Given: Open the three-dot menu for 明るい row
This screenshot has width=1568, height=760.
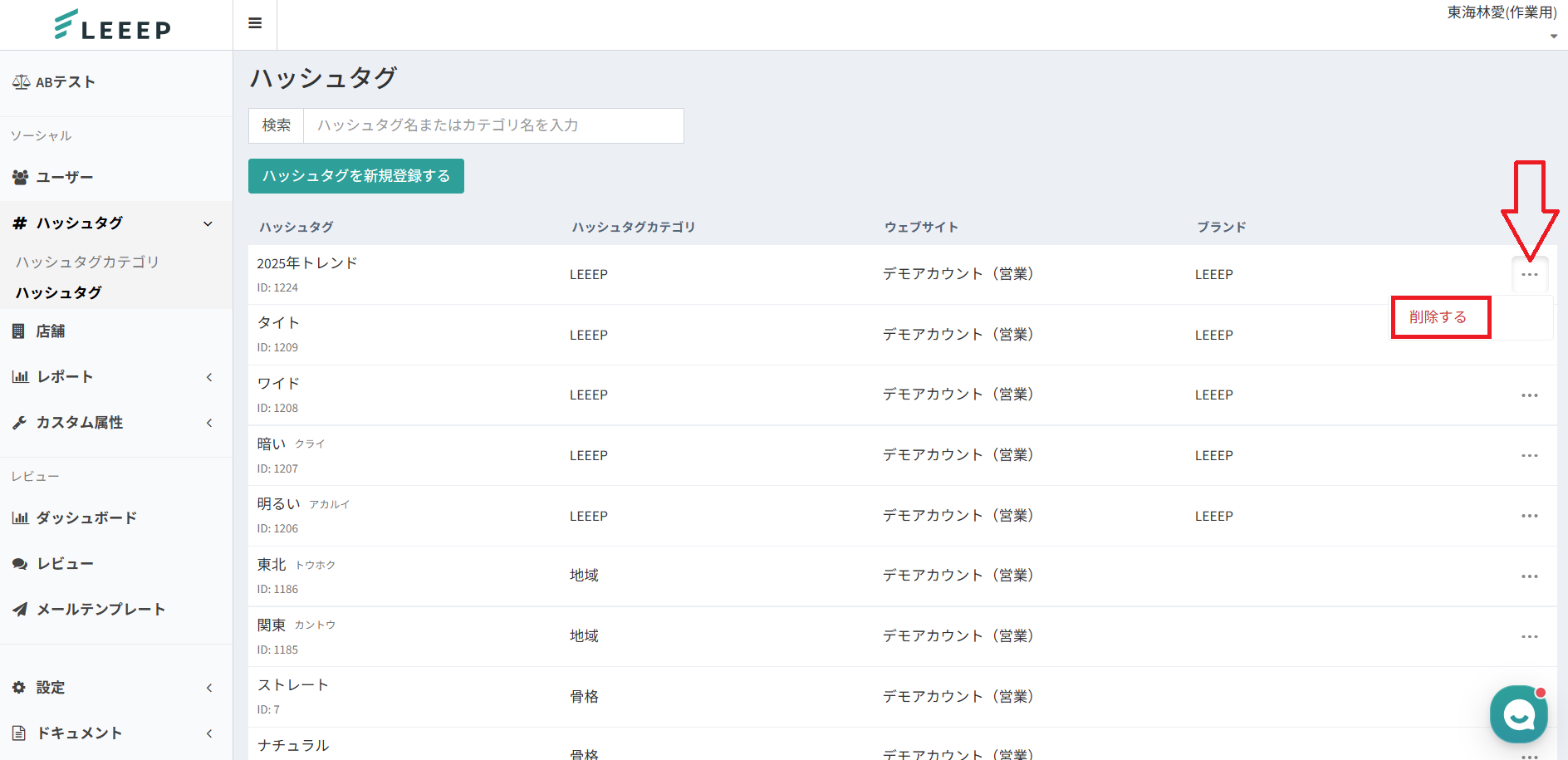Looking at the screenshot, I should 1529,516.
